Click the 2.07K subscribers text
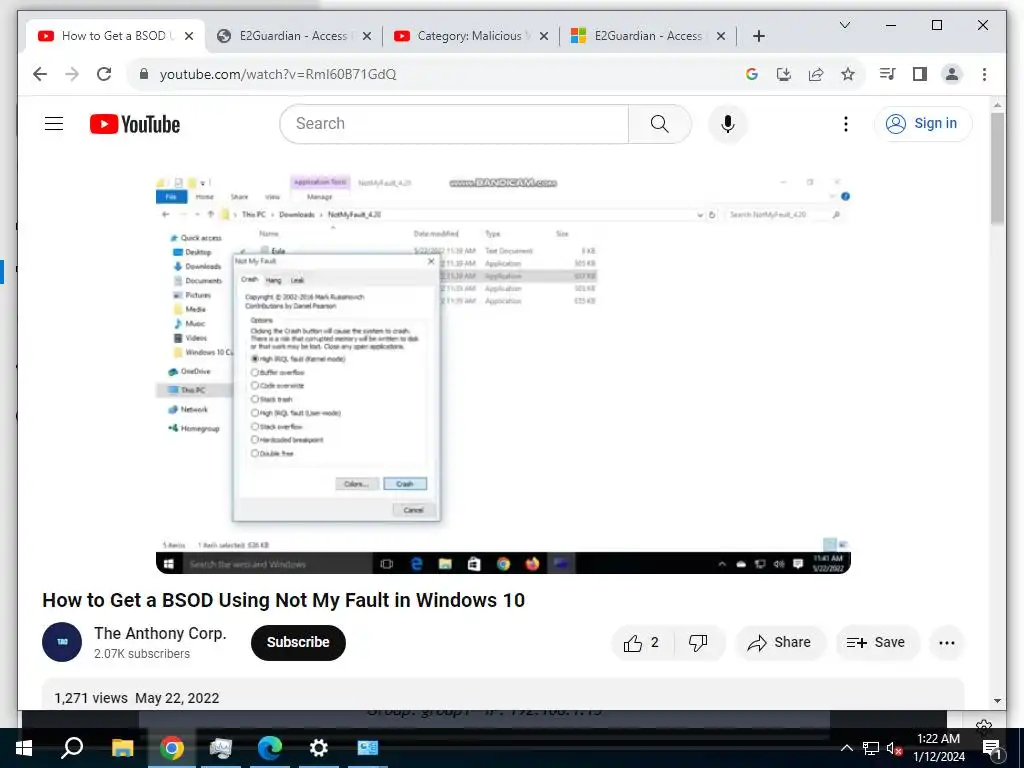Viewport: 1024px width, 768px height. tap(142, 654)
